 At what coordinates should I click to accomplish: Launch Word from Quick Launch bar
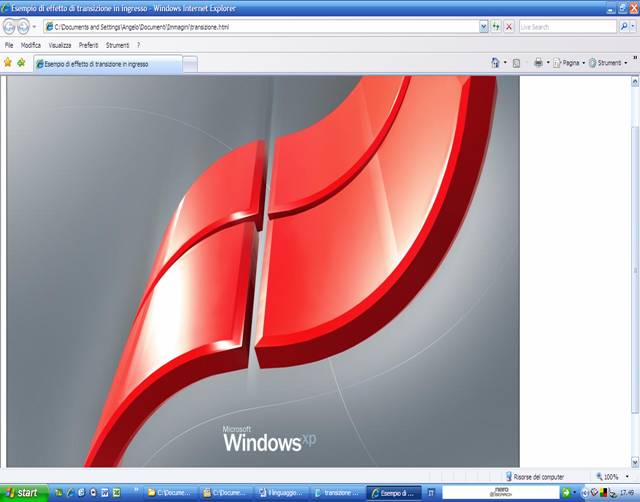click(105, 493)
